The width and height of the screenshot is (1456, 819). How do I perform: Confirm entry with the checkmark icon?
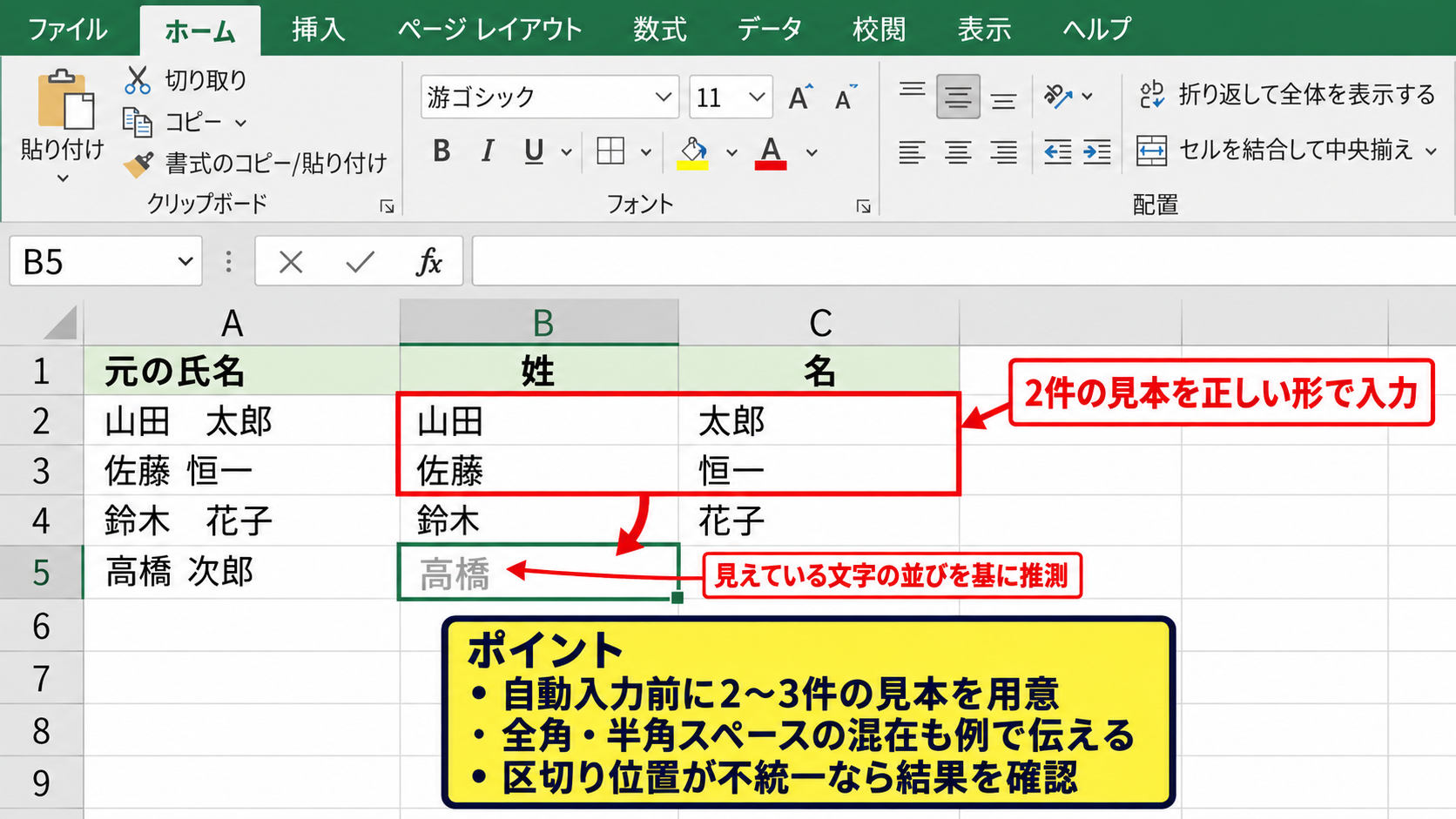tap(360, 262)
